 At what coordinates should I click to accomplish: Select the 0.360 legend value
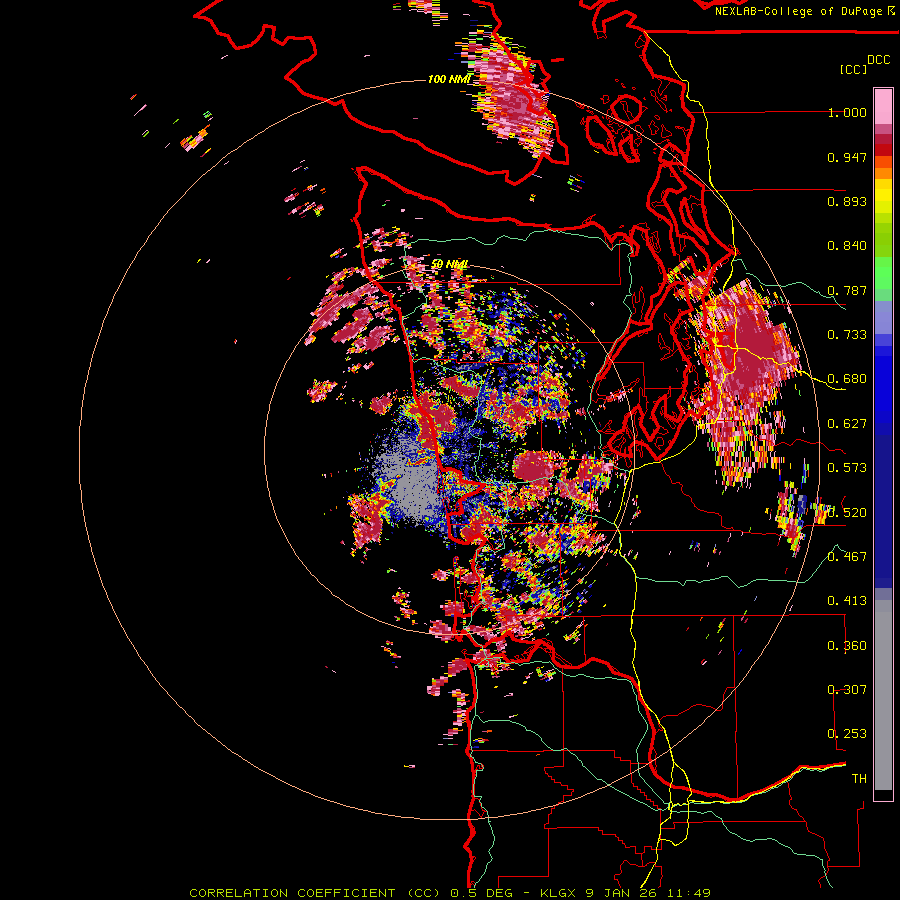tap(847, 645)
